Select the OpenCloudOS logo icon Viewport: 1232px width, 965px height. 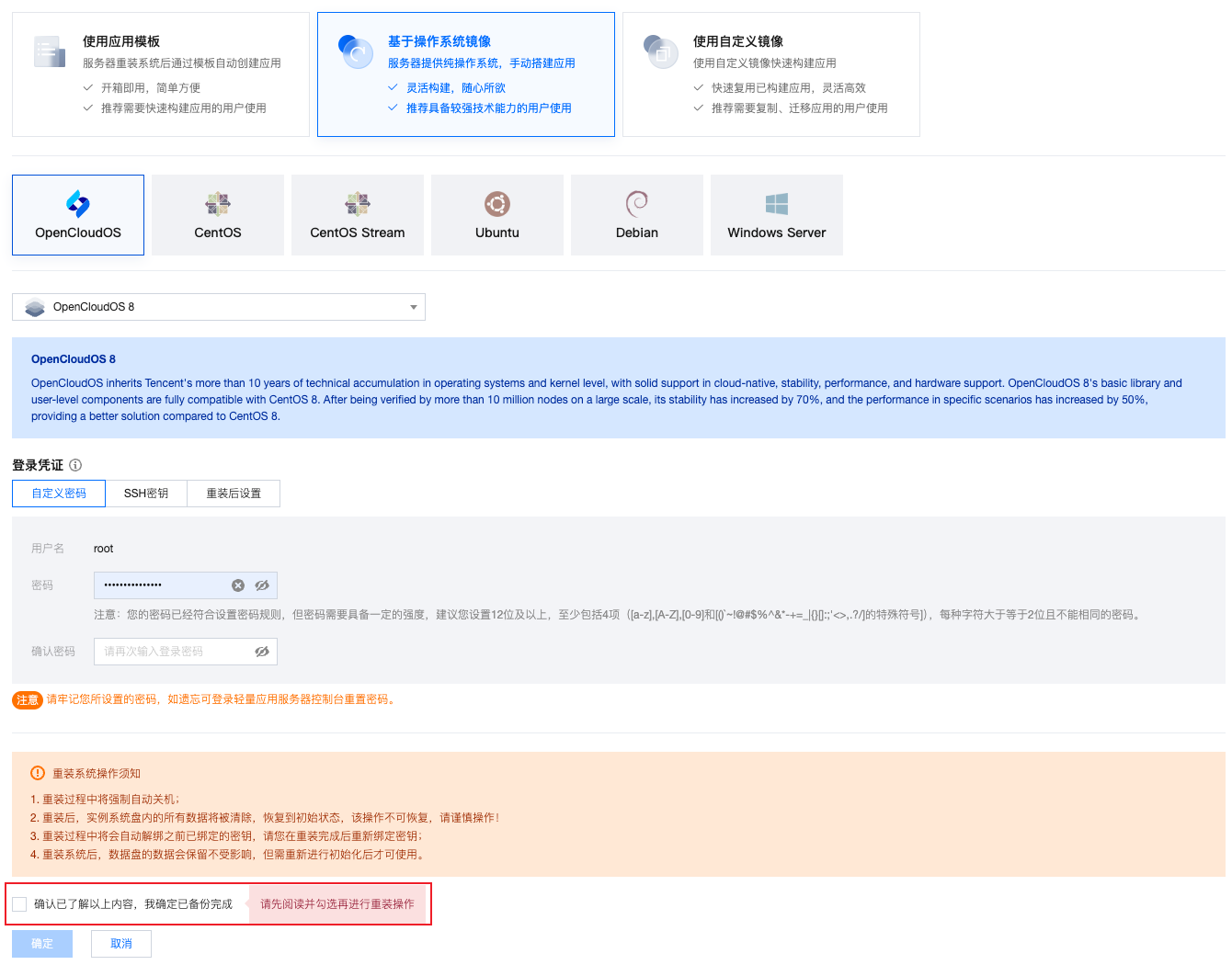pos(78,203)
